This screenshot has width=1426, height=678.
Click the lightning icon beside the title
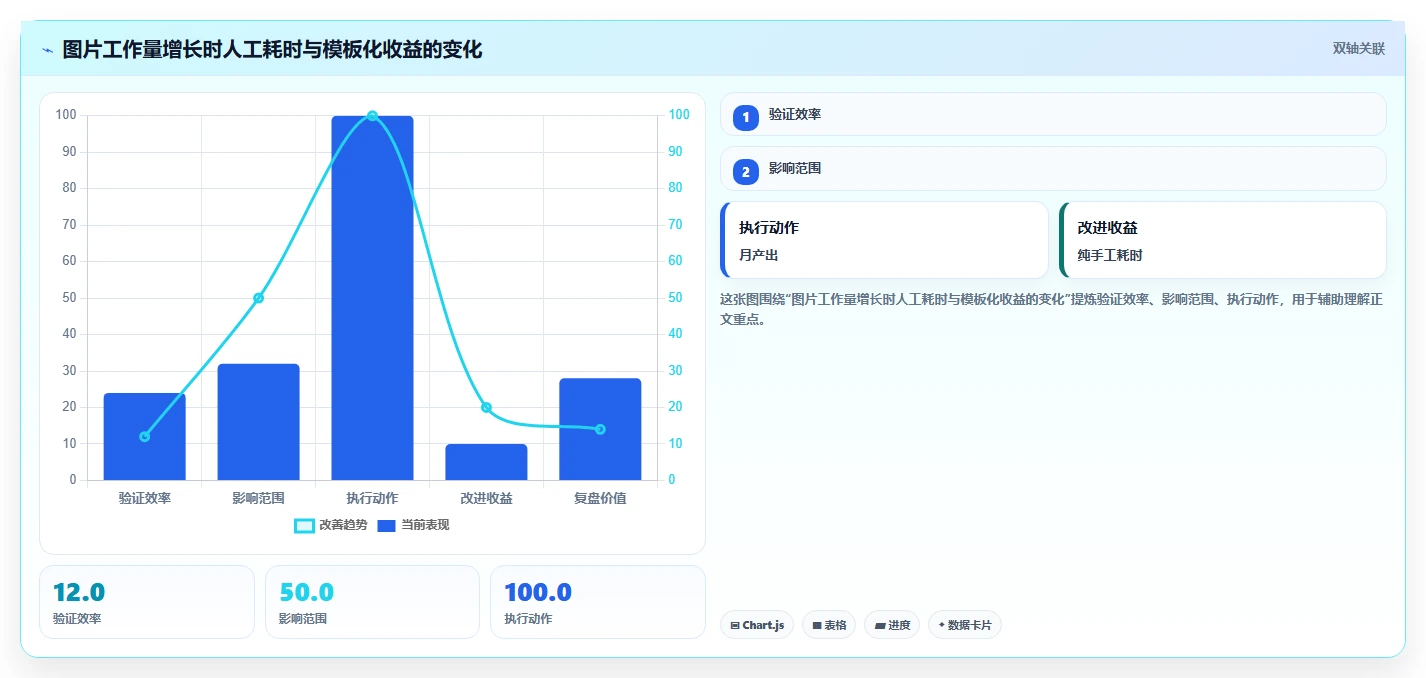pos(48,49)
